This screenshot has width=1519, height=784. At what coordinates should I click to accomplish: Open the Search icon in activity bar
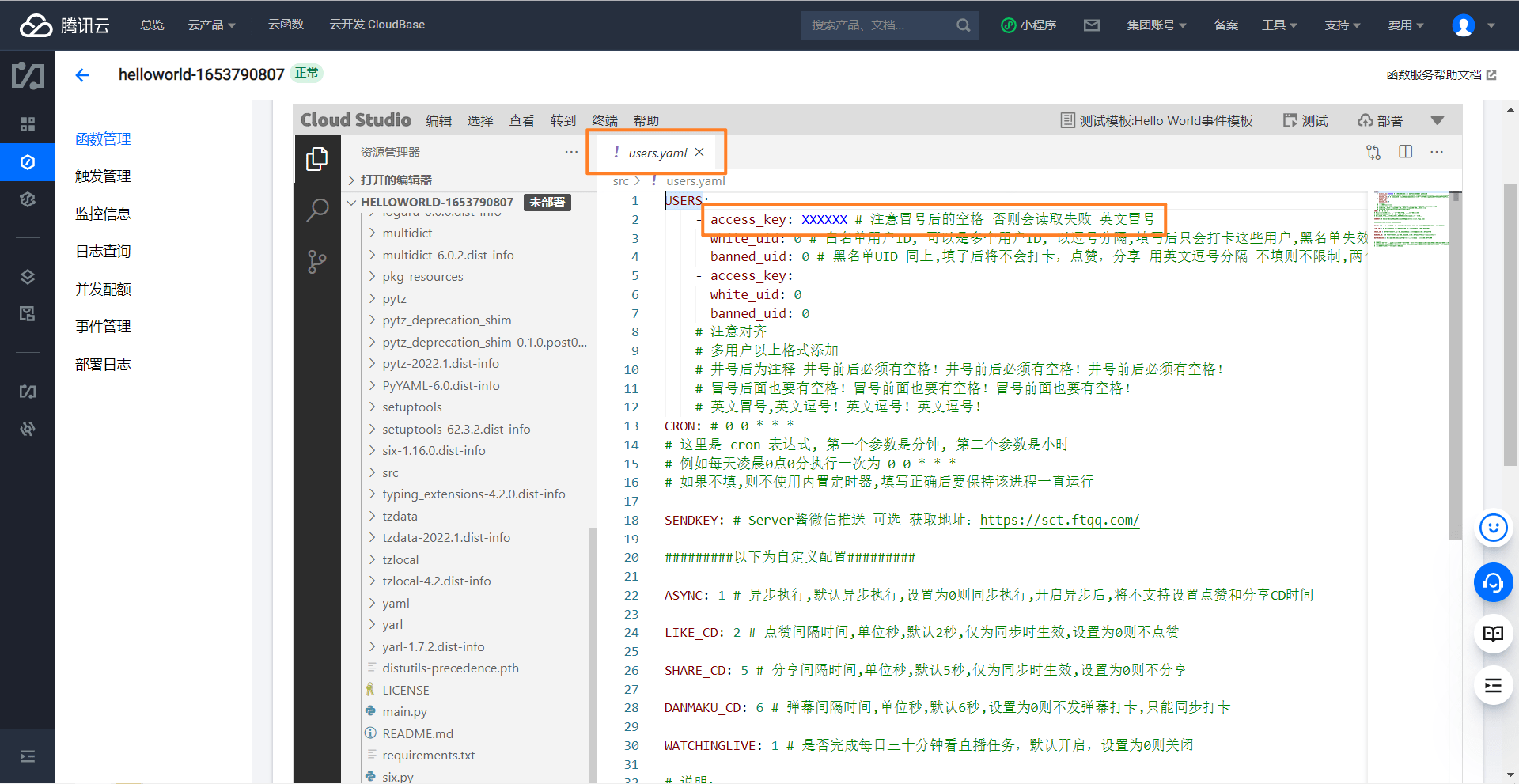pos(317,210)
